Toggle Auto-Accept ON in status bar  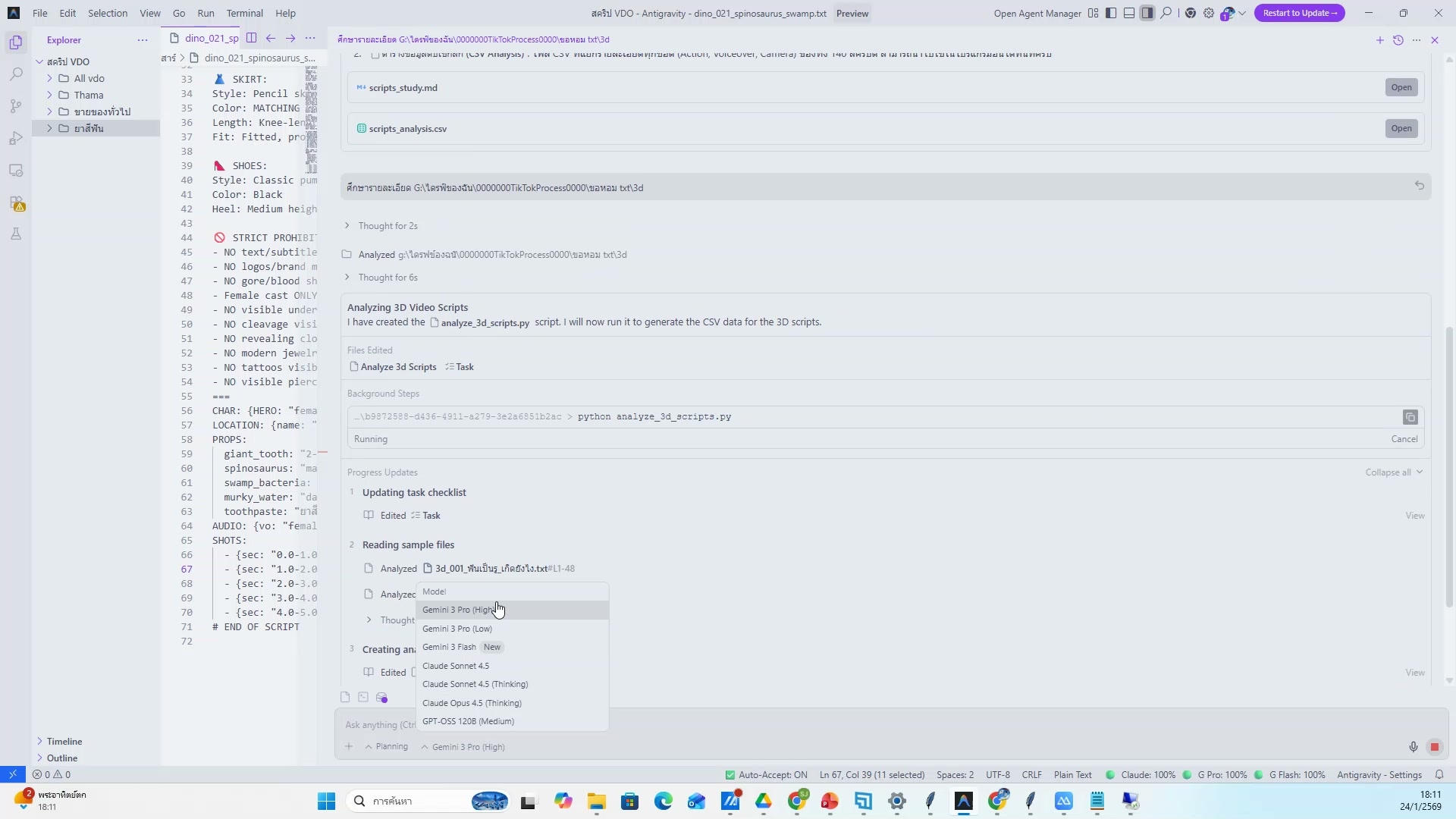[766, 775]
